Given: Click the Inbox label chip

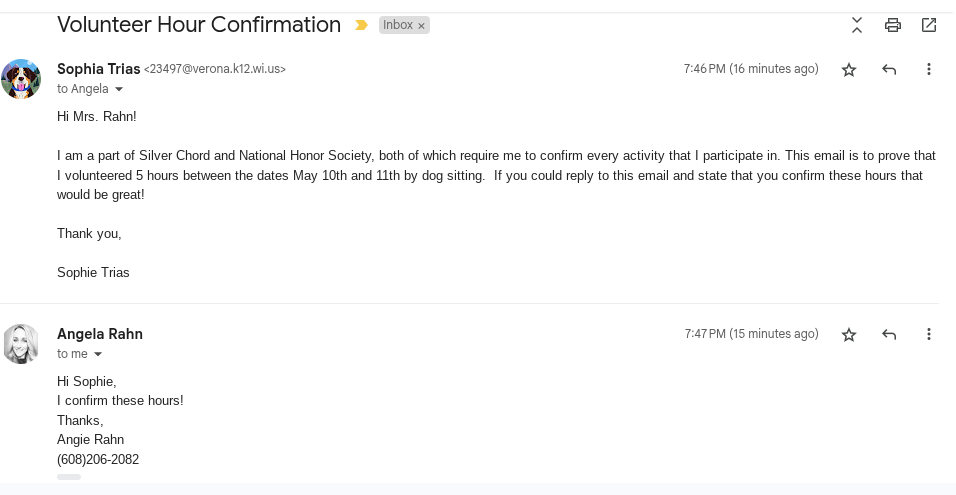Looking at the screenshot, I should [397, 25].
